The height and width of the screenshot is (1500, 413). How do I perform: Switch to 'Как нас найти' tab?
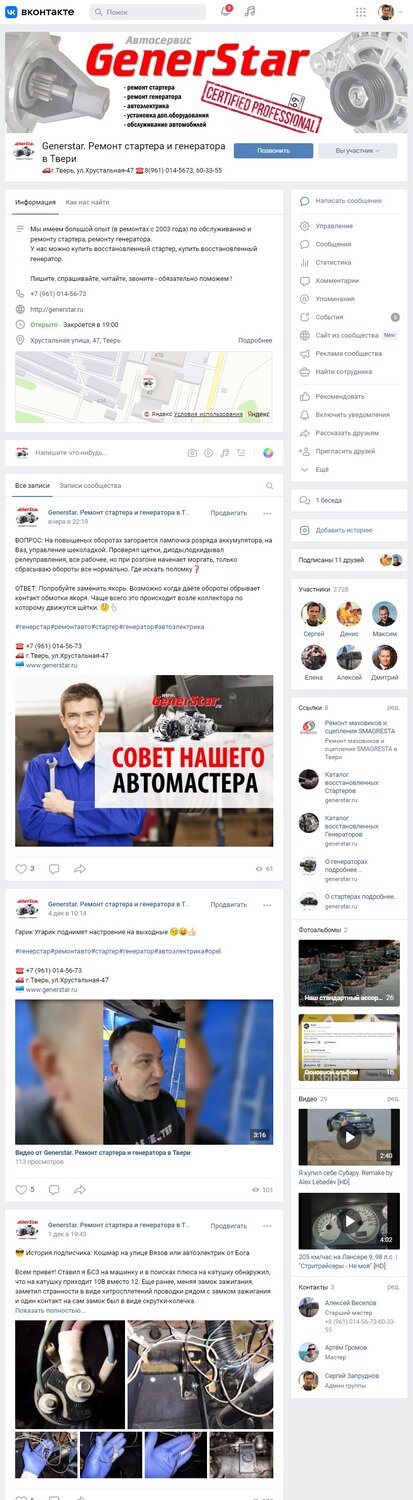click(88, 202)
